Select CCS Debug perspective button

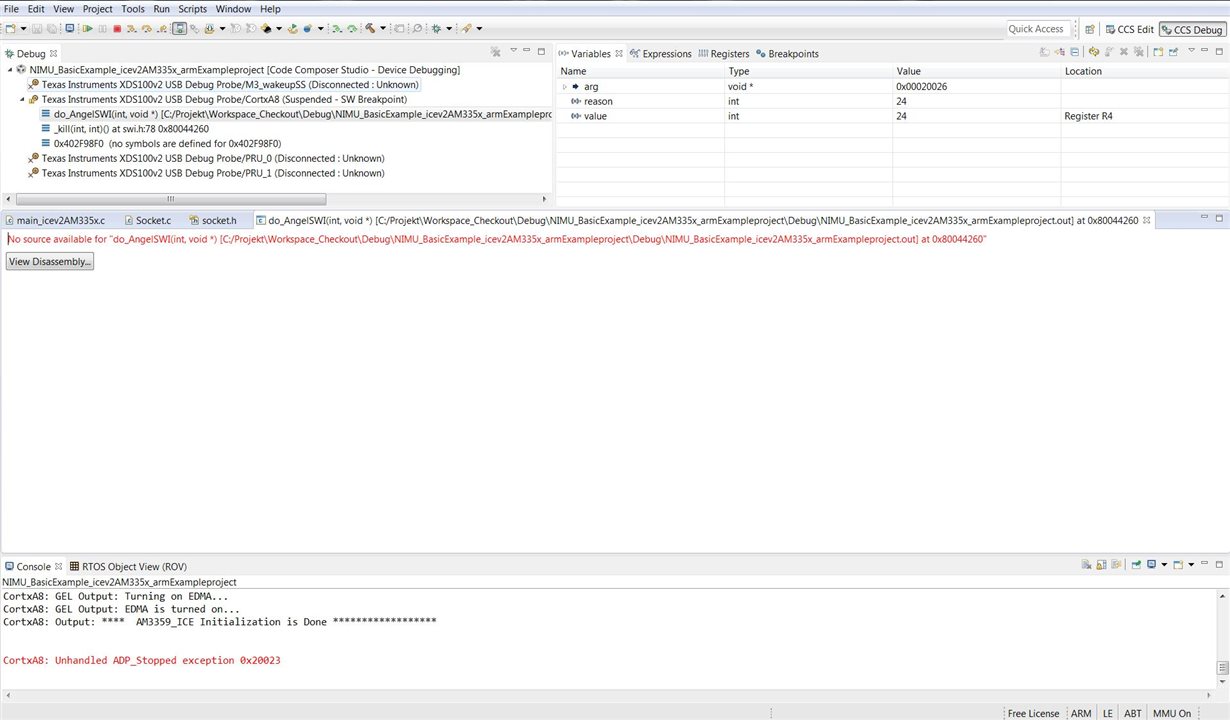pos(1193,30)
